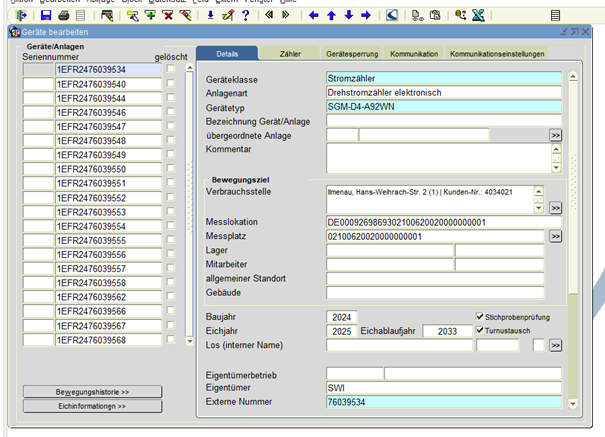Click the Eichinformationen >> button
The image size is (605, 437).
[x=95, y=406]
